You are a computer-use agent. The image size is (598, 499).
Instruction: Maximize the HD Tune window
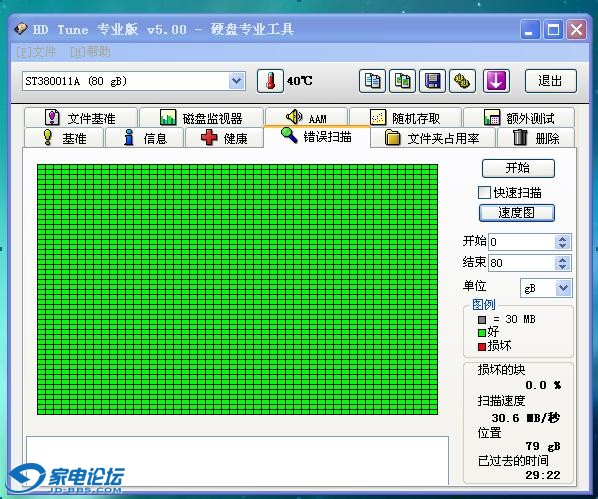pos(553,29)
